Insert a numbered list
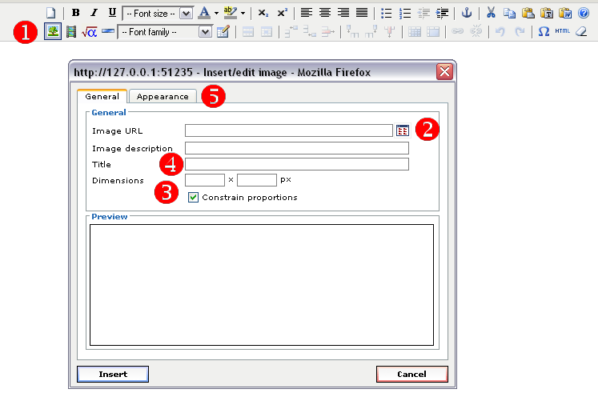The height and width of the screenshot is (393, 598). point(405,13)
